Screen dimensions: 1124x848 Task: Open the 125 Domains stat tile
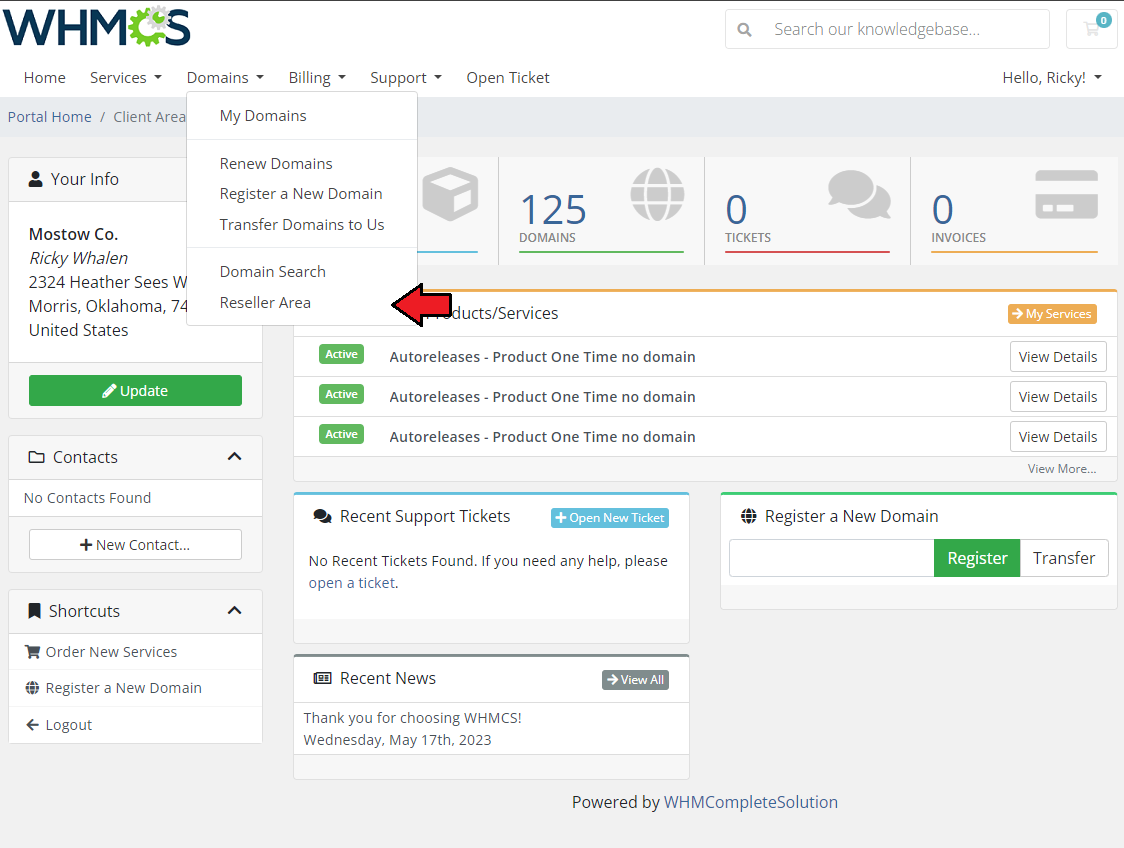pyautogui.click(x=601, y=211)
